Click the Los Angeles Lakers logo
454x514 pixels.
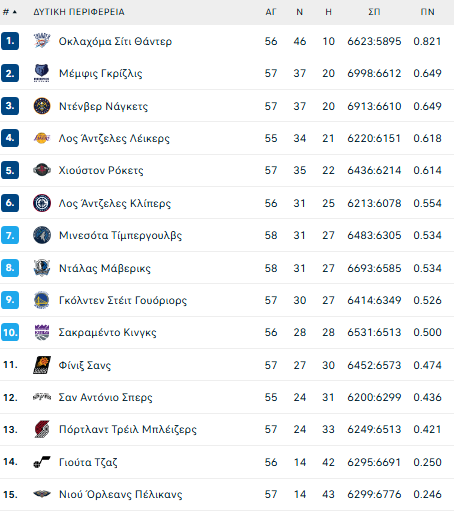[42, 138]
